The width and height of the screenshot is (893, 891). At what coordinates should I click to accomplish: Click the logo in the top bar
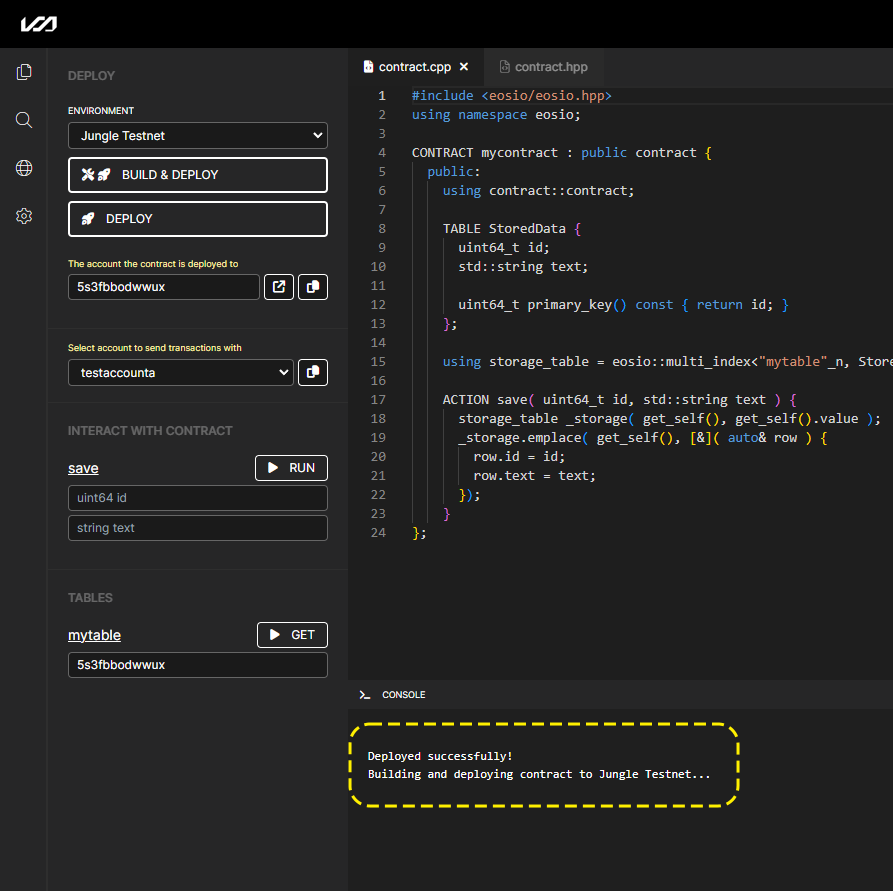pyautogui.click(x=39, y=24)
